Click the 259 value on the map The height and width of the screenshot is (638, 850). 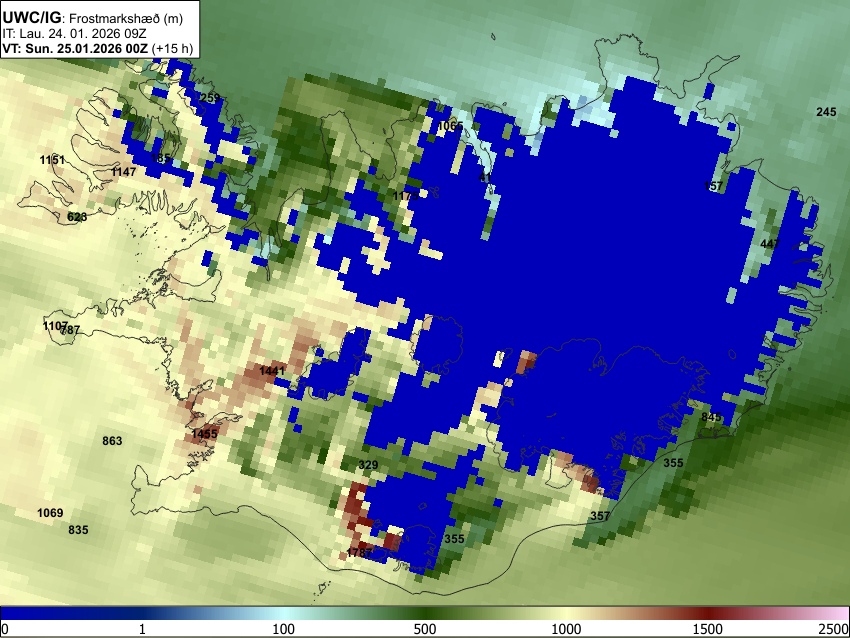pyautogui.click(x=210, y=98)
